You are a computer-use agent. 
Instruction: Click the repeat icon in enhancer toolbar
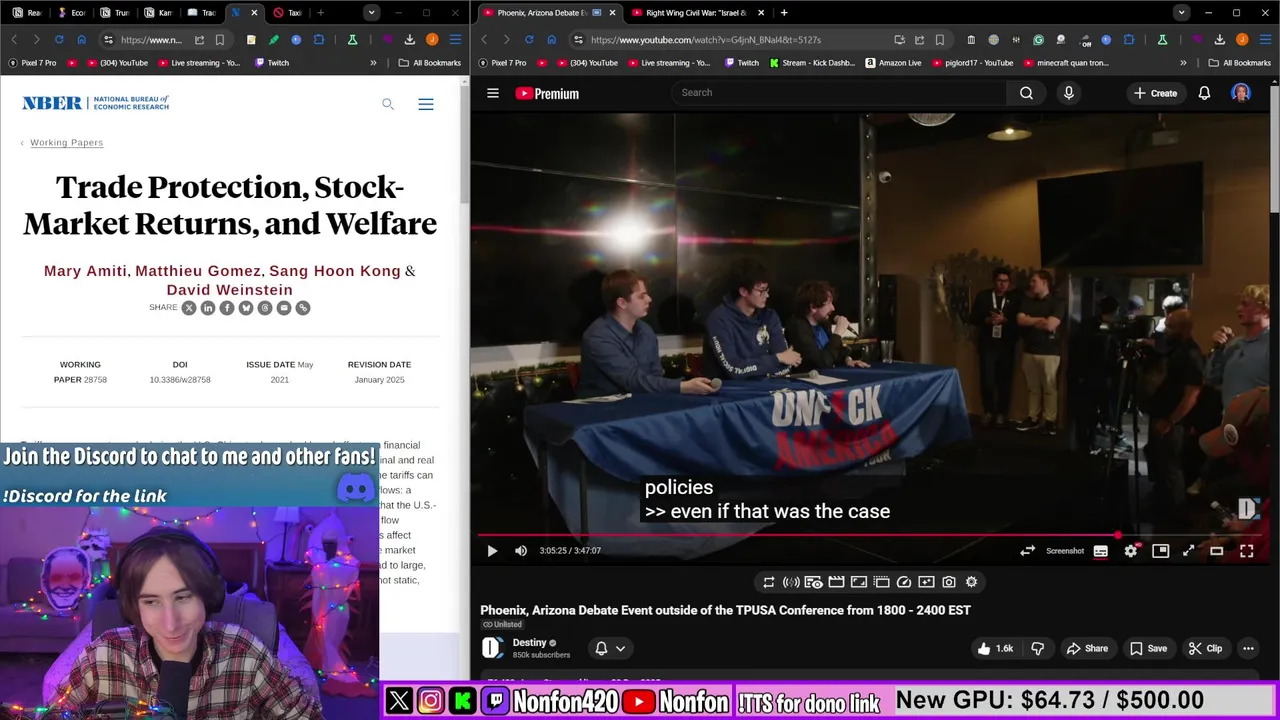(x=769, y=582)
